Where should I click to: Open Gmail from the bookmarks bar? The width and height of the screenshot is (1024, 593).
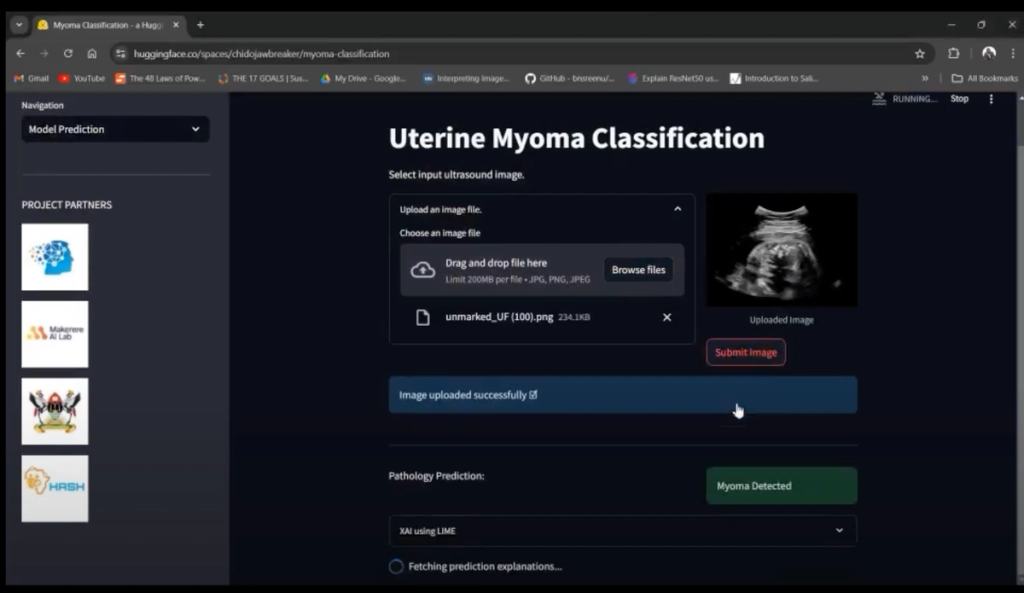point(30,77)
